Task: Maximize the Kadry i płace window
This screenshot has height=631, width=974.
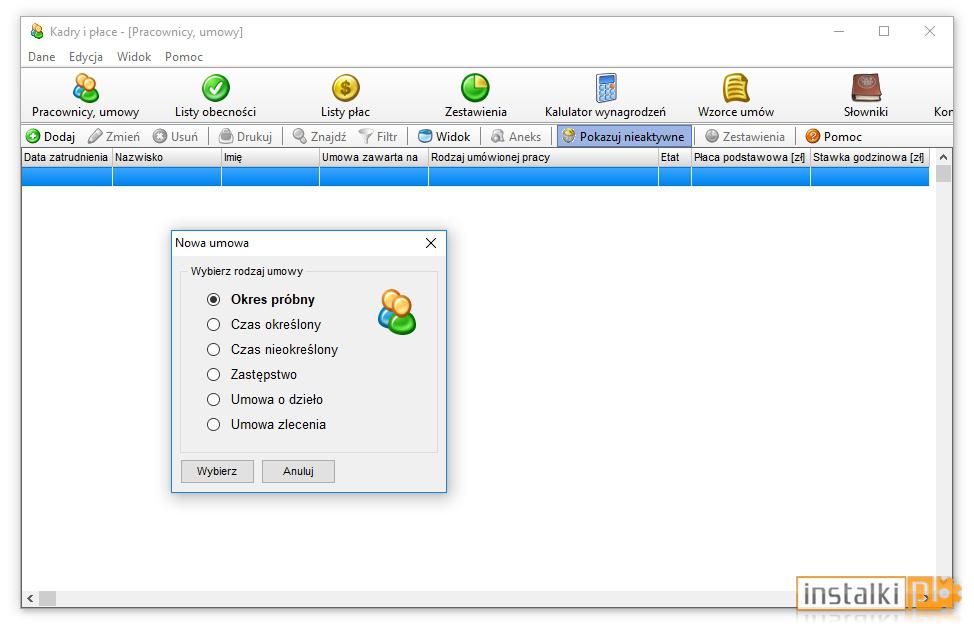Action: [x=884, y=31]
